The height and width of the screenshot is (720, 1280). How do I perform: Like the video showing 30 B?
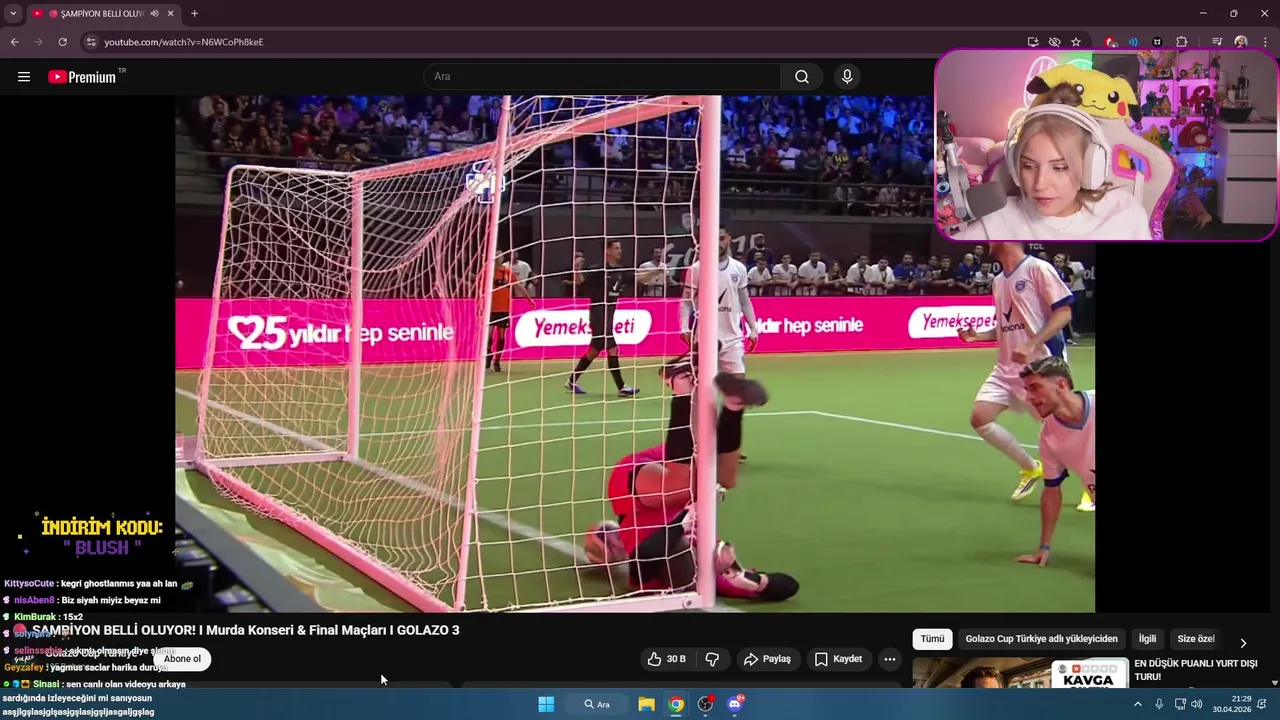click(x=666, y=659)
